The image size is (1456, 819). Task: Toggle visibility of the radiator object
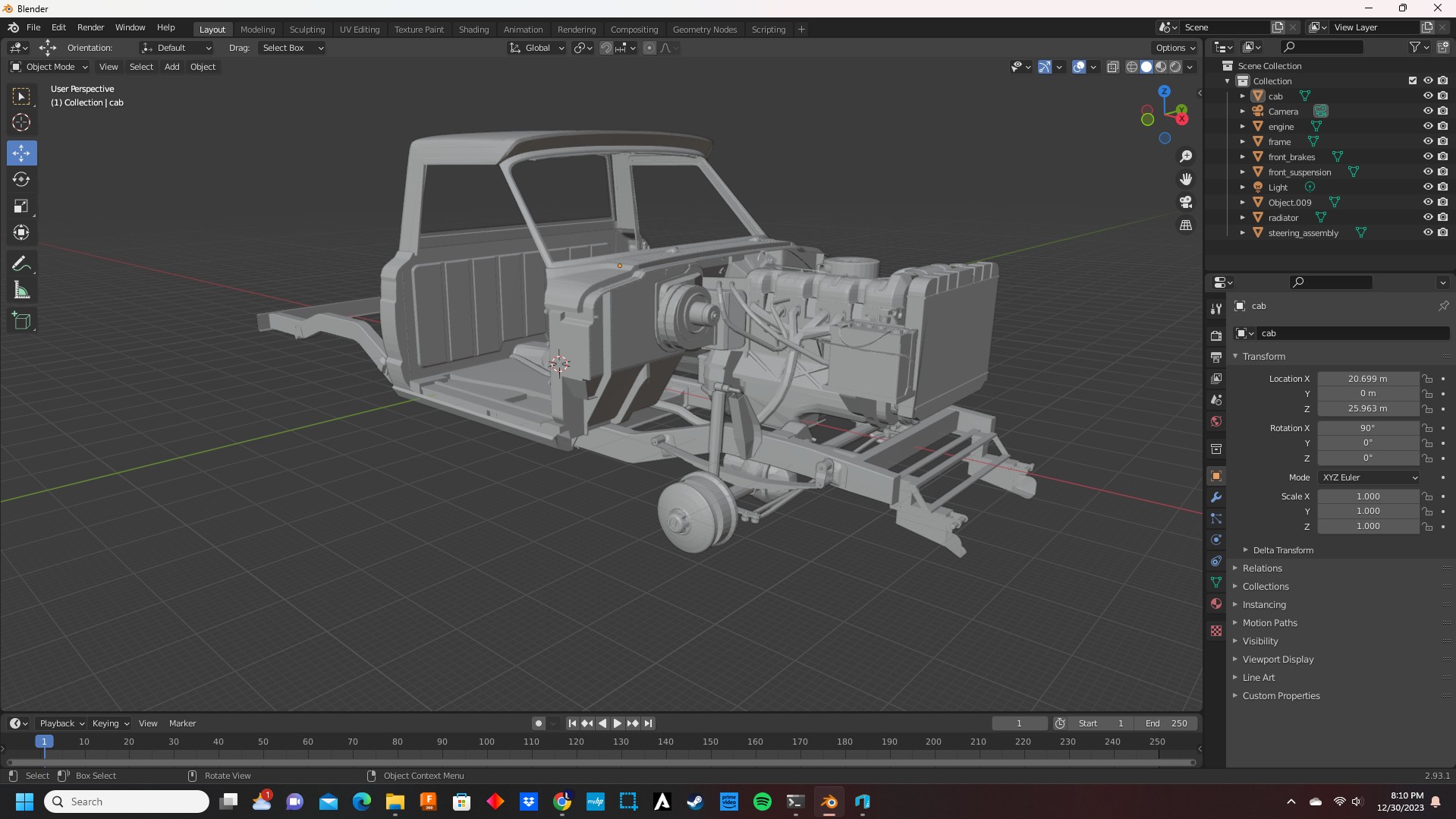click(1427, 218)
